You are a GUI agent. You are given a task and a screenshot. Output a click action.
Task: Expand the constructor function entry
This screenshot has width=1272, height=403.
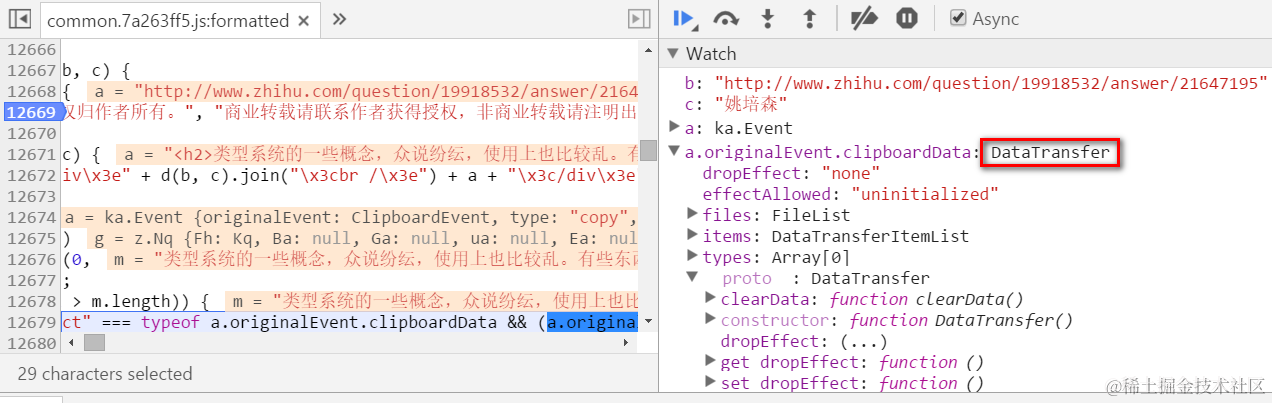pos(711,320)
